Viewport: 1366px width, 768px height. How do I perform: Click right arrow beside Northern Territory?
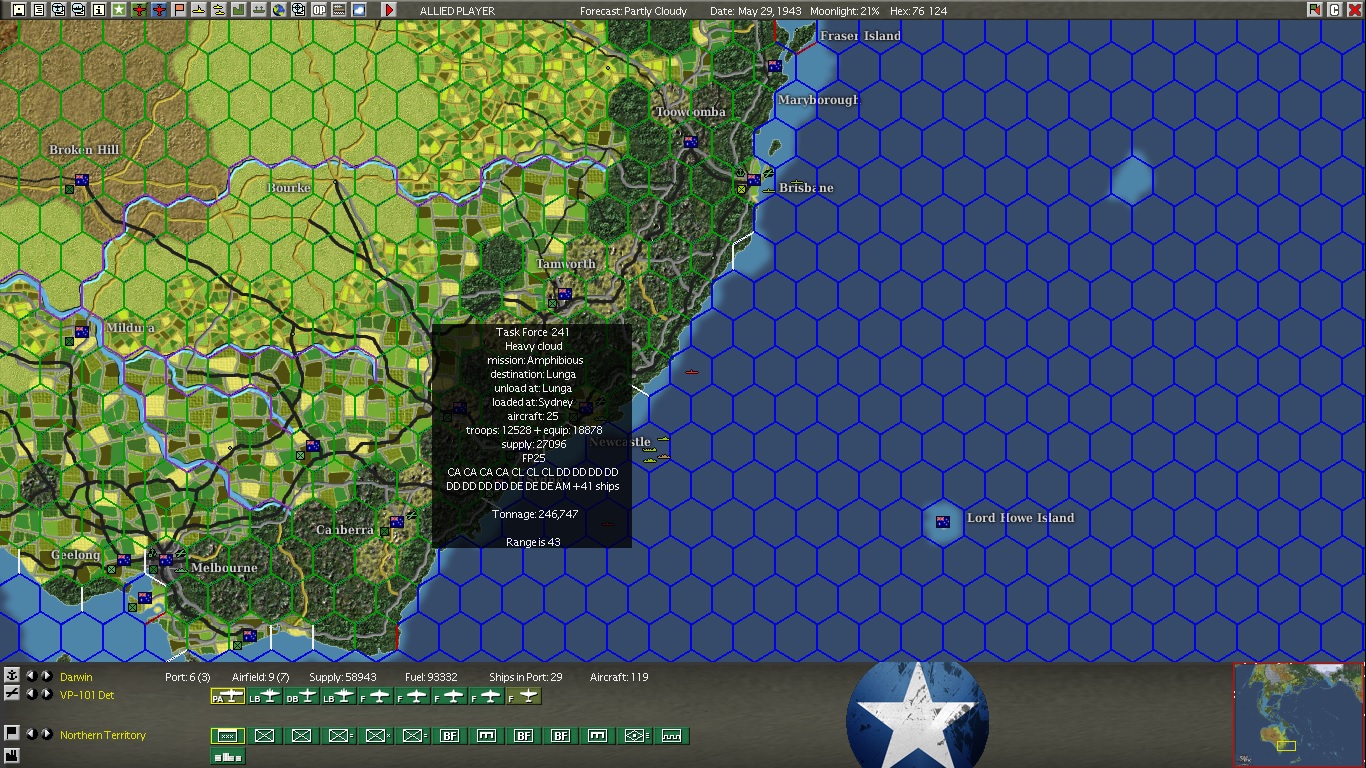(46, 734)
